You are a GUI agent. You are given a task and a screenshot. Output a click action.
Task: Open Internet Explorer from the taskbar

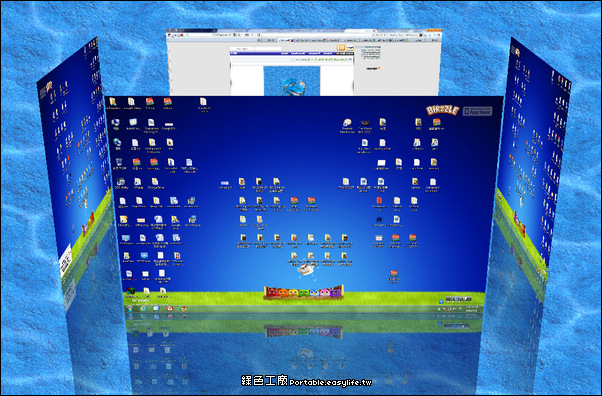[x=143, y=308]
